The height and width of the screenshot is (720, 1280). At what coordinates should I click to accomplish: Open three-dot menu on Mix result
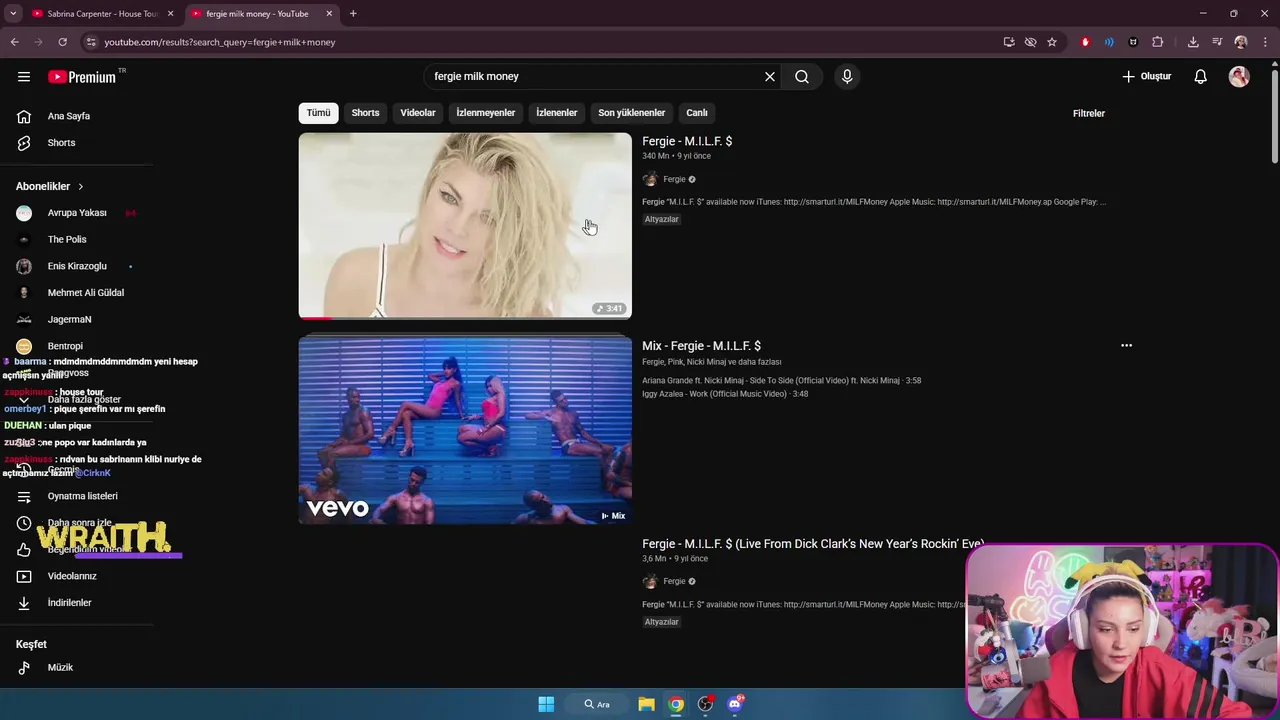coord(1126,345)
